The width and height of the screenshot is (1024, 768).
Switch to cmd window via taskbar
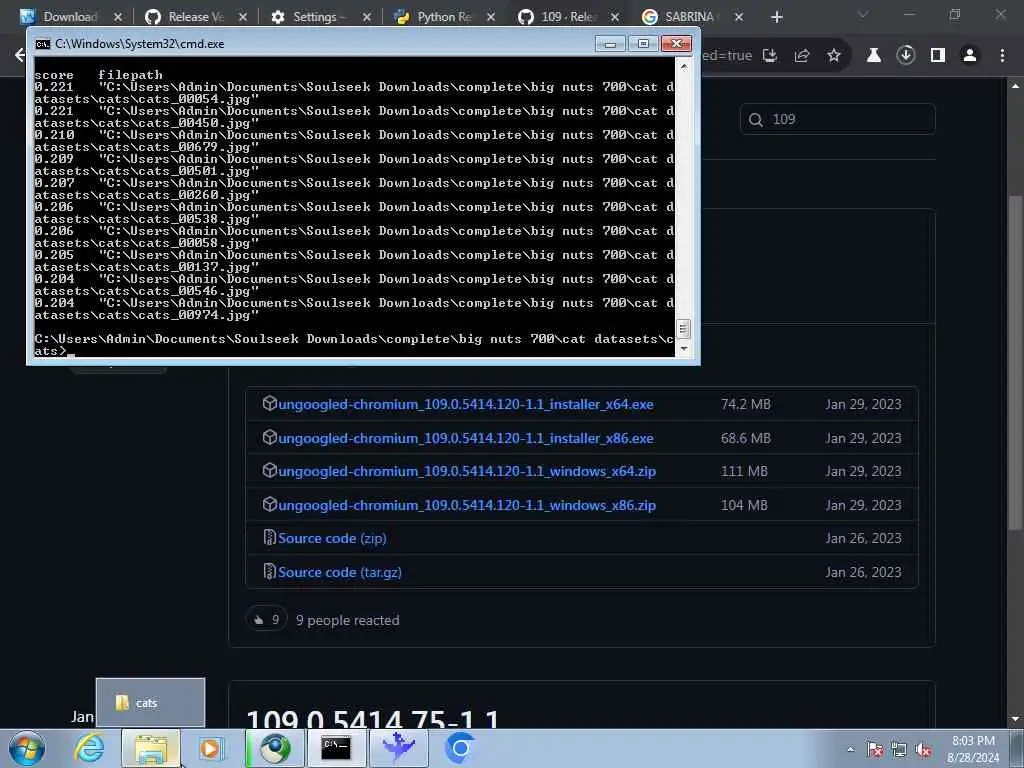click(336, 748)
